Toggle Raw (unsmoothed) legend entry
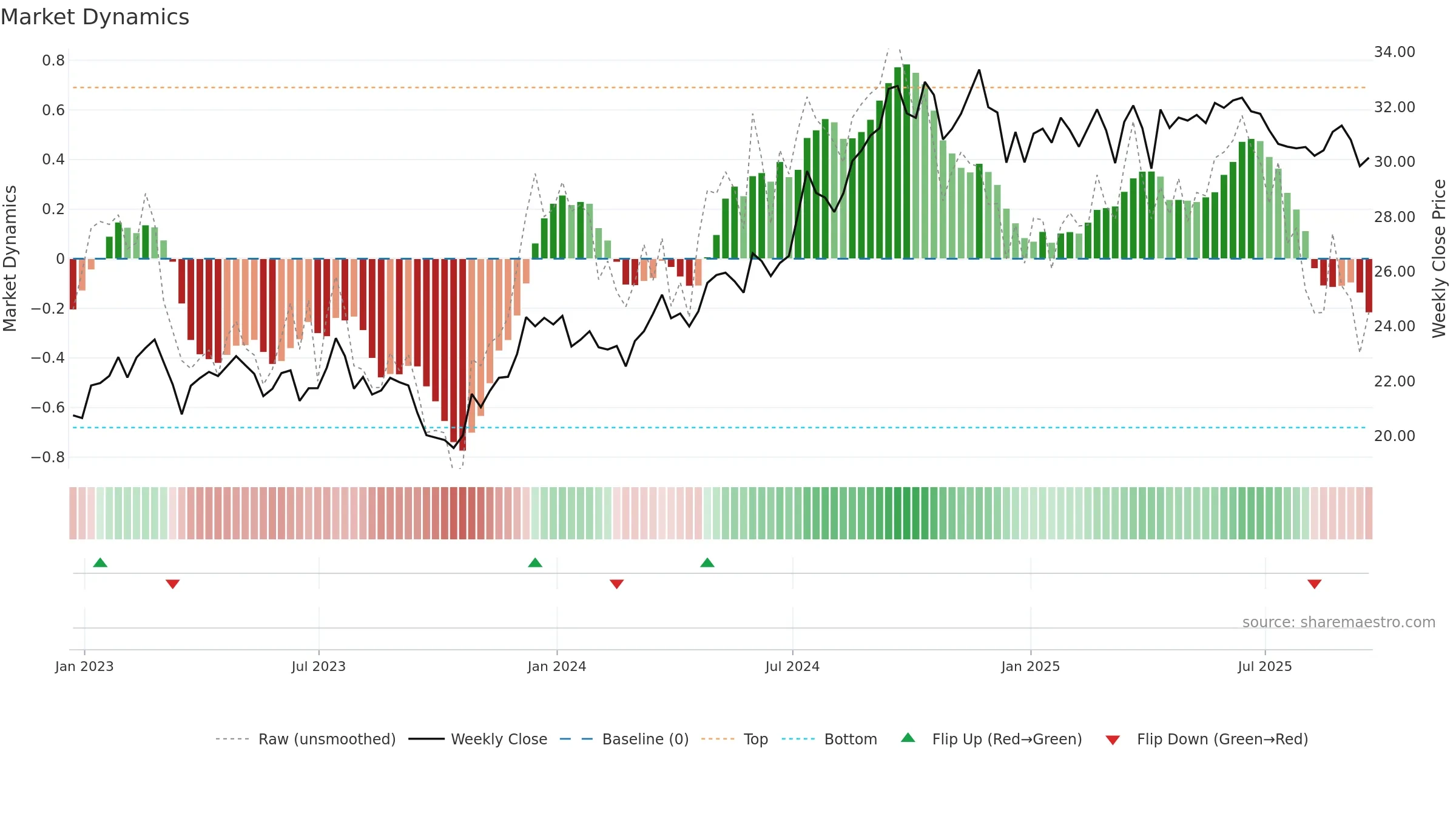Screen dimensions: 1456x819 (x=305, y=739)
